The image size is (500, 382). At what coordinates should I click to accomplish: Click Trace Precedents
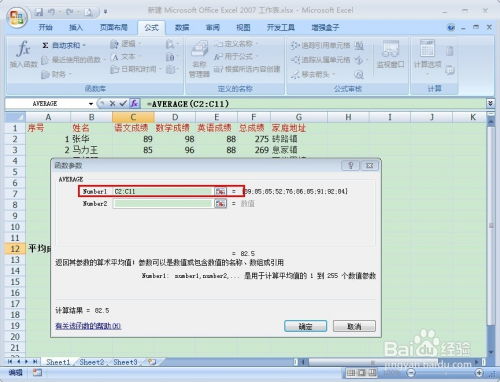(x=319, y=45)
